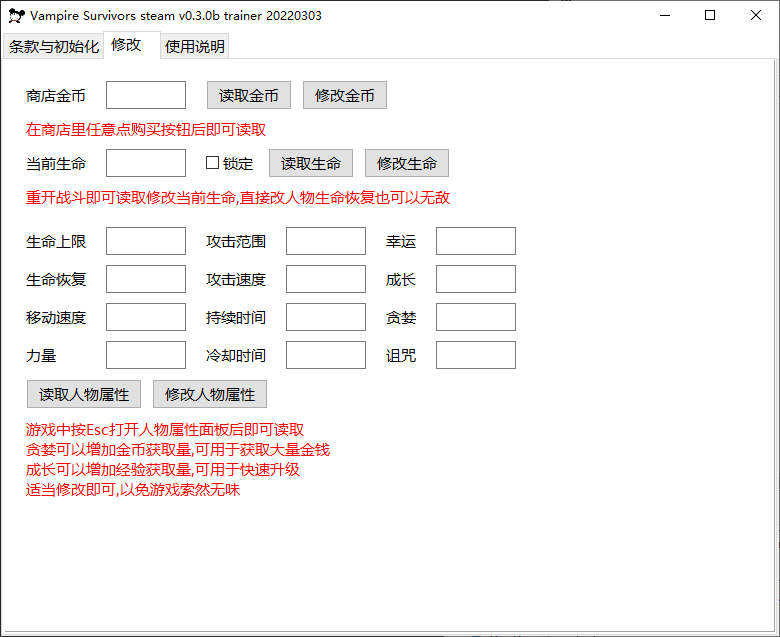Open the 使用说明 tab
This screenshot has width=780, height=637.
[x=195, y=47]
